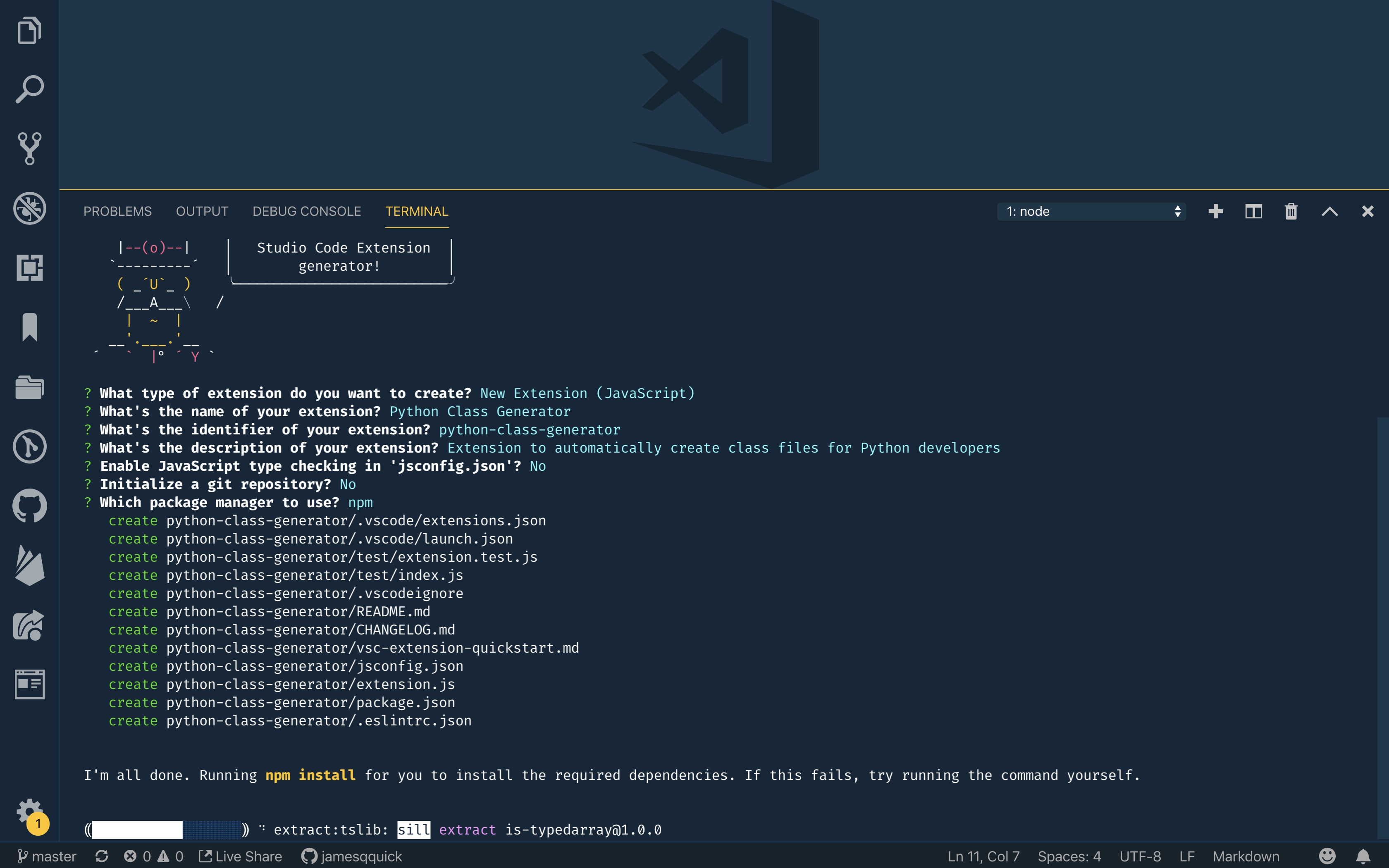1389x868 pixels.
Task: Switch to the PROBLEMS tab
Action: 118,211
